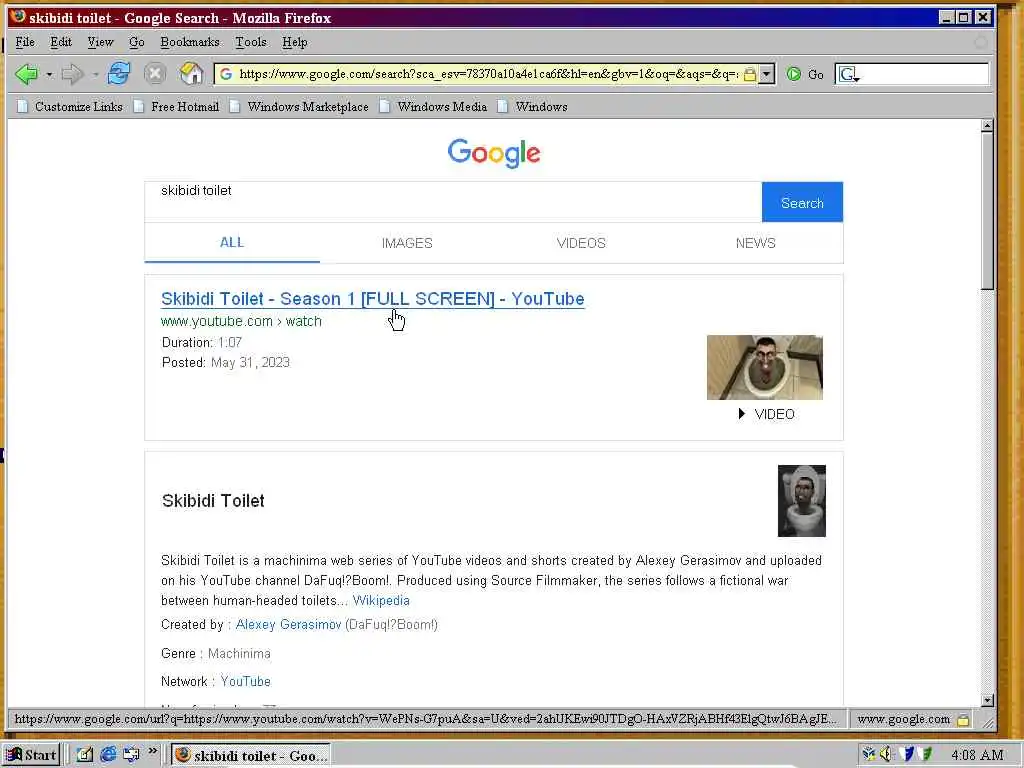1024x768 pixels.
Task: Expand the address bar URL dropdown
Action: click(x=767, y=74)
